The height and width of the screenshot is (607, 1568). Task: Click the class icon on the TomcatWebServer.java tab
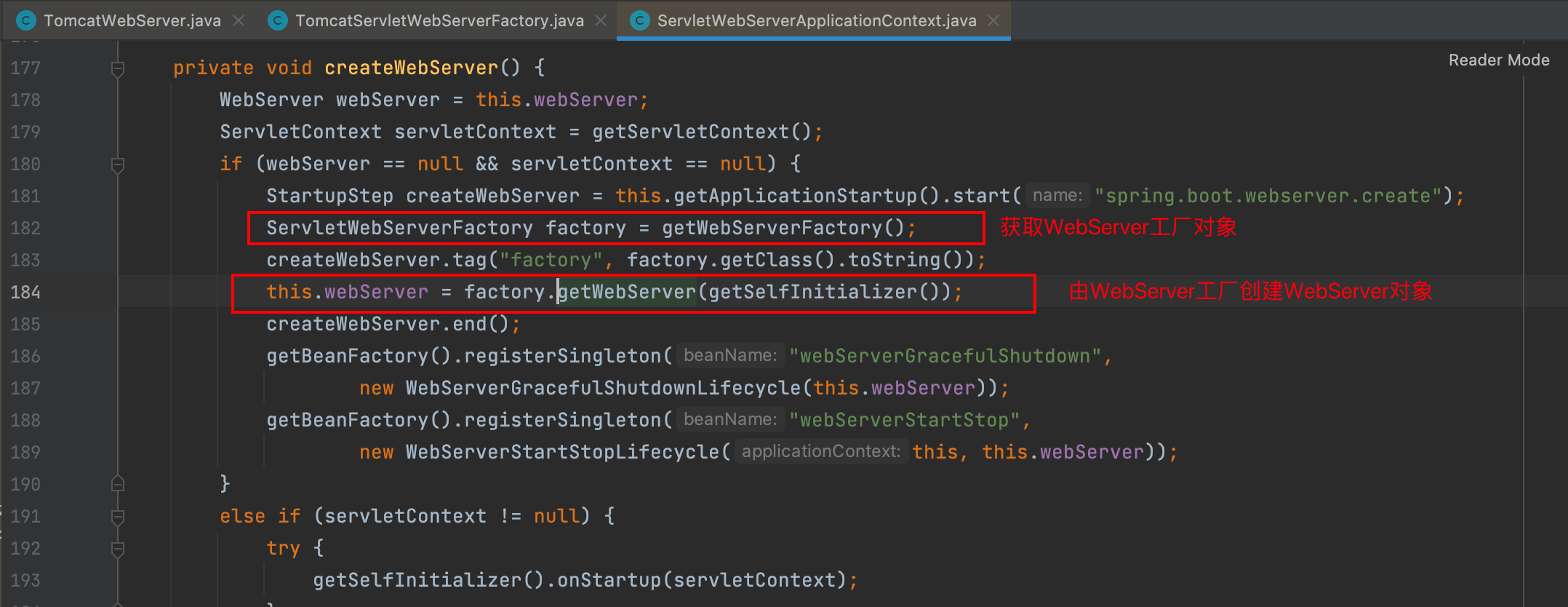(26, 20)
